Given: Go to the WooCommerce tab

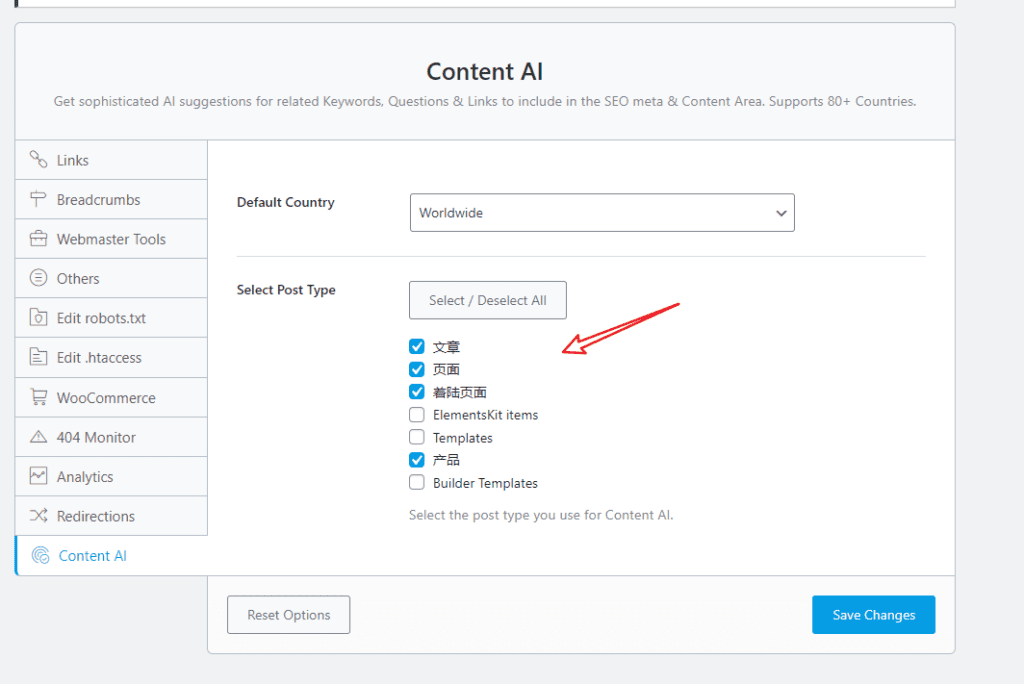Looking at the screenshot, I should click(112, 397).
